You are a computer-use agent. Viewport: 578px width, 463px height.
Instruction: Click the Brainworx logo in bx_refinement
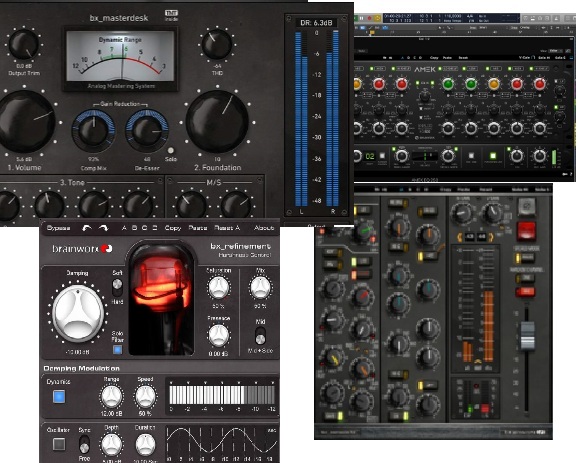coord(82,249)
